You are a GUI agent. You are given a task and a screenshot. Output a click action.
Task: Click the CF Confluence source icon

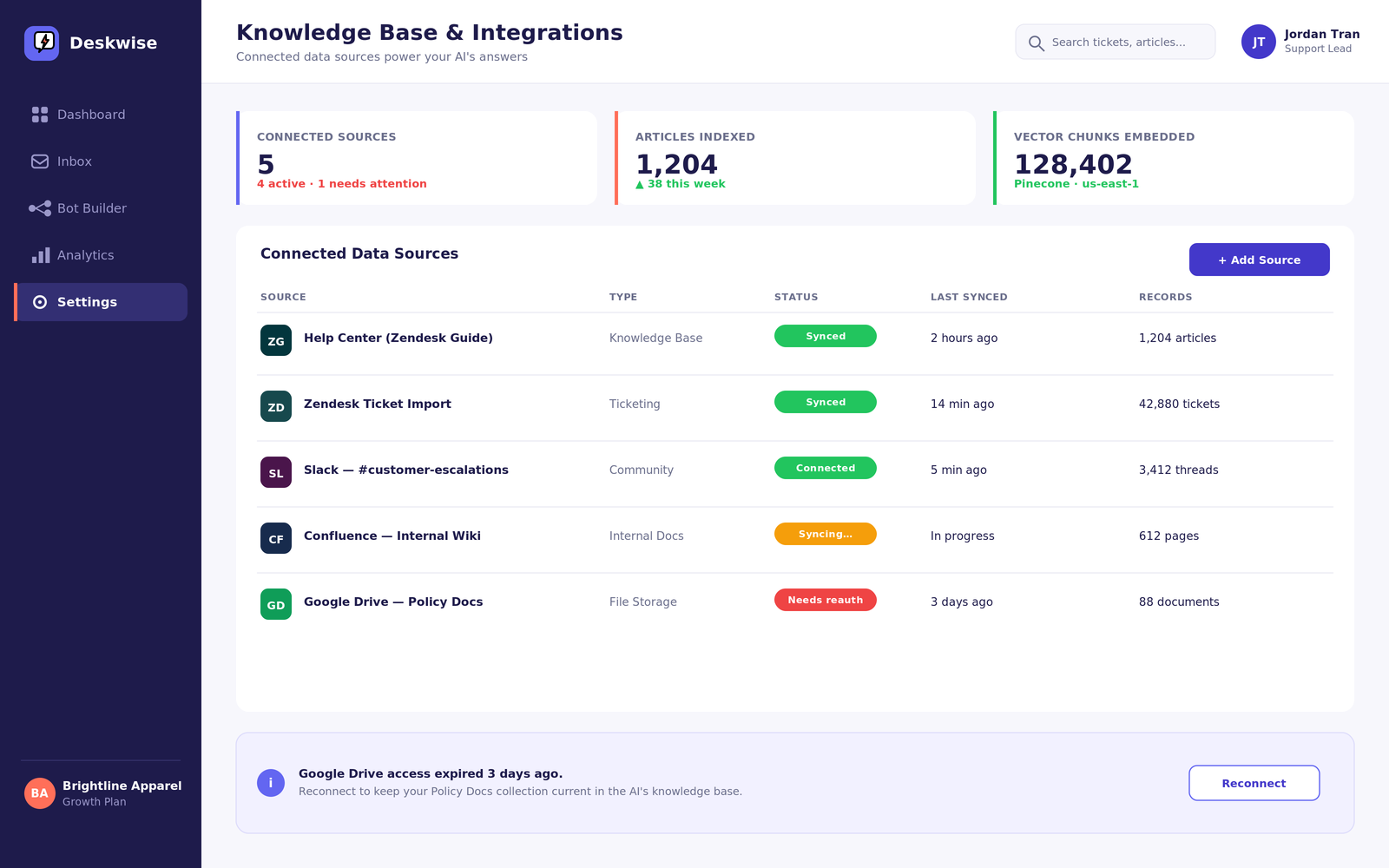[x=276, y=538]
